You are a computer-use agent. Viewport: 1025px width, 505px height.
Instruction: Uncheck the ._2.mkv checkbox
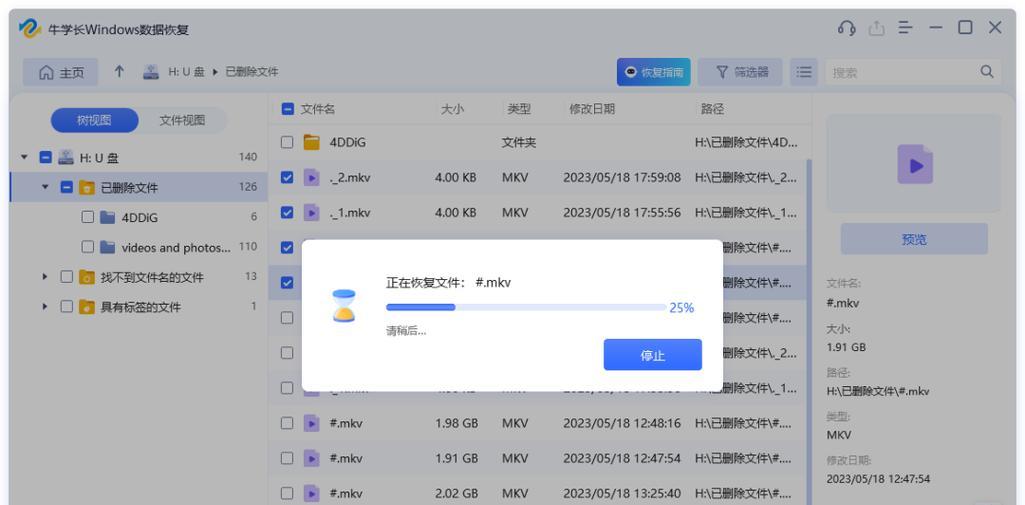tap(287, 177)
